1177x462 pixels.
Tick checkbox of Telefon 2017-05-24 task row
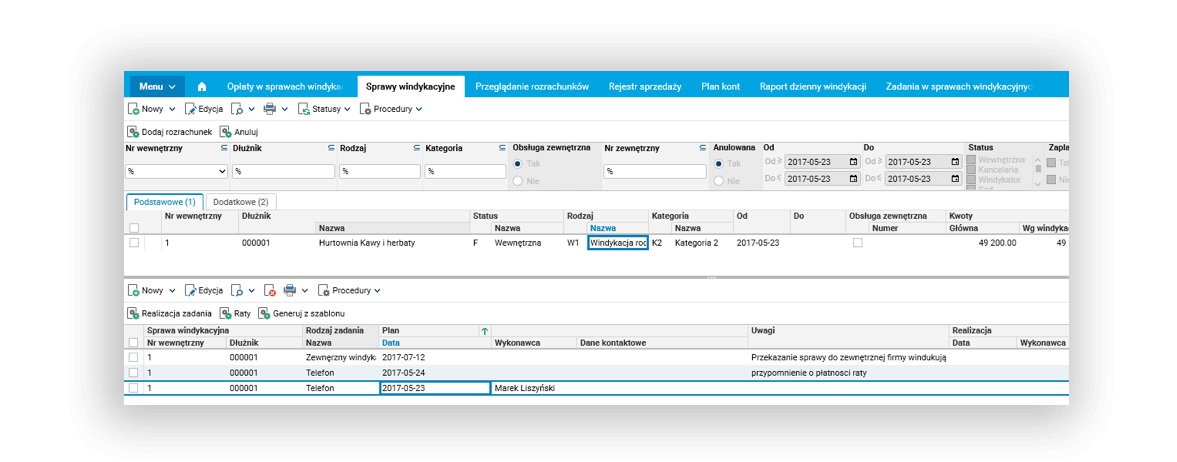coord(134,373)
